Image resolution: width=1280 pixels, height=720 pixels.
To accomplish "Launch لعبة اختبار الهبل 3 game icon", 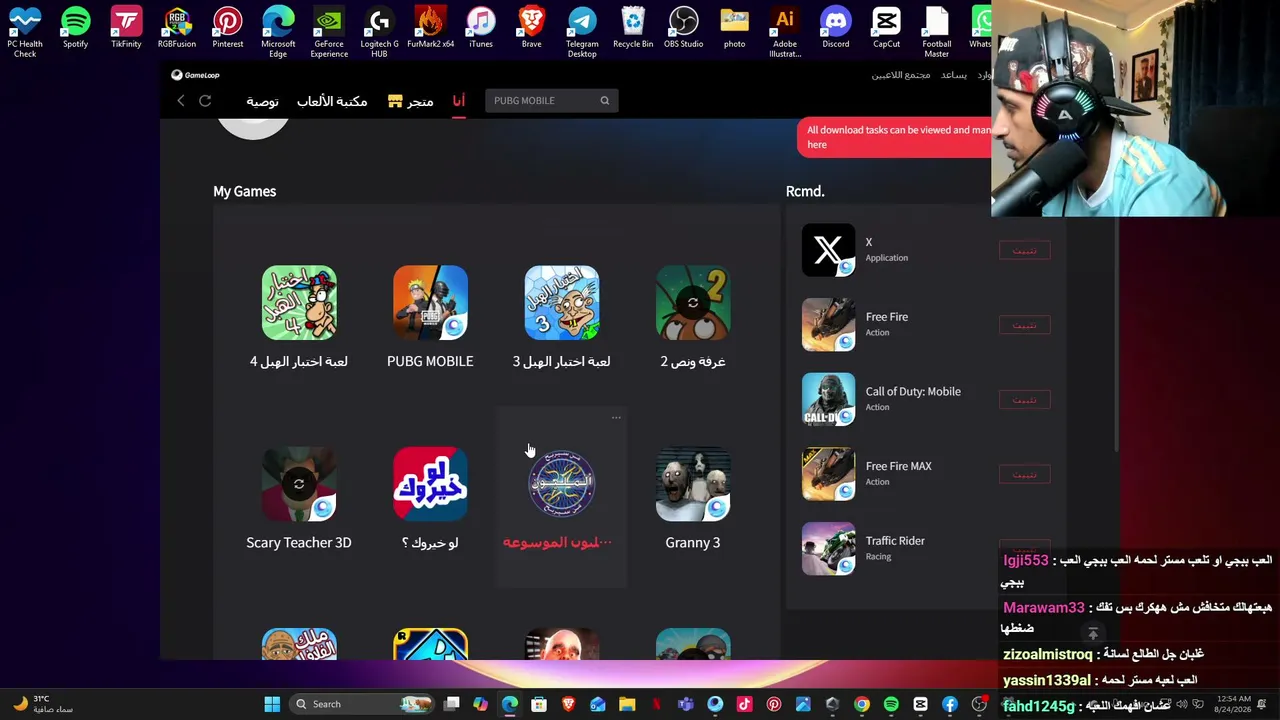I will (x=562, y=303).
